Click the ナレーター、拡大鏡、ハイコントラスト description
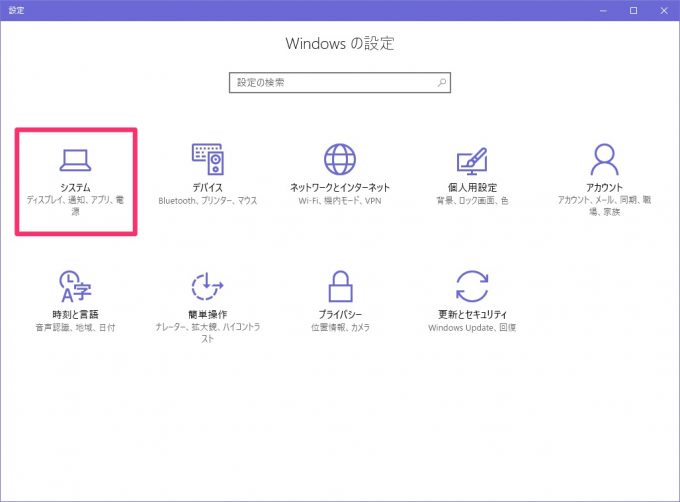The width and height of the screenshot is (680, 502). 208,332
